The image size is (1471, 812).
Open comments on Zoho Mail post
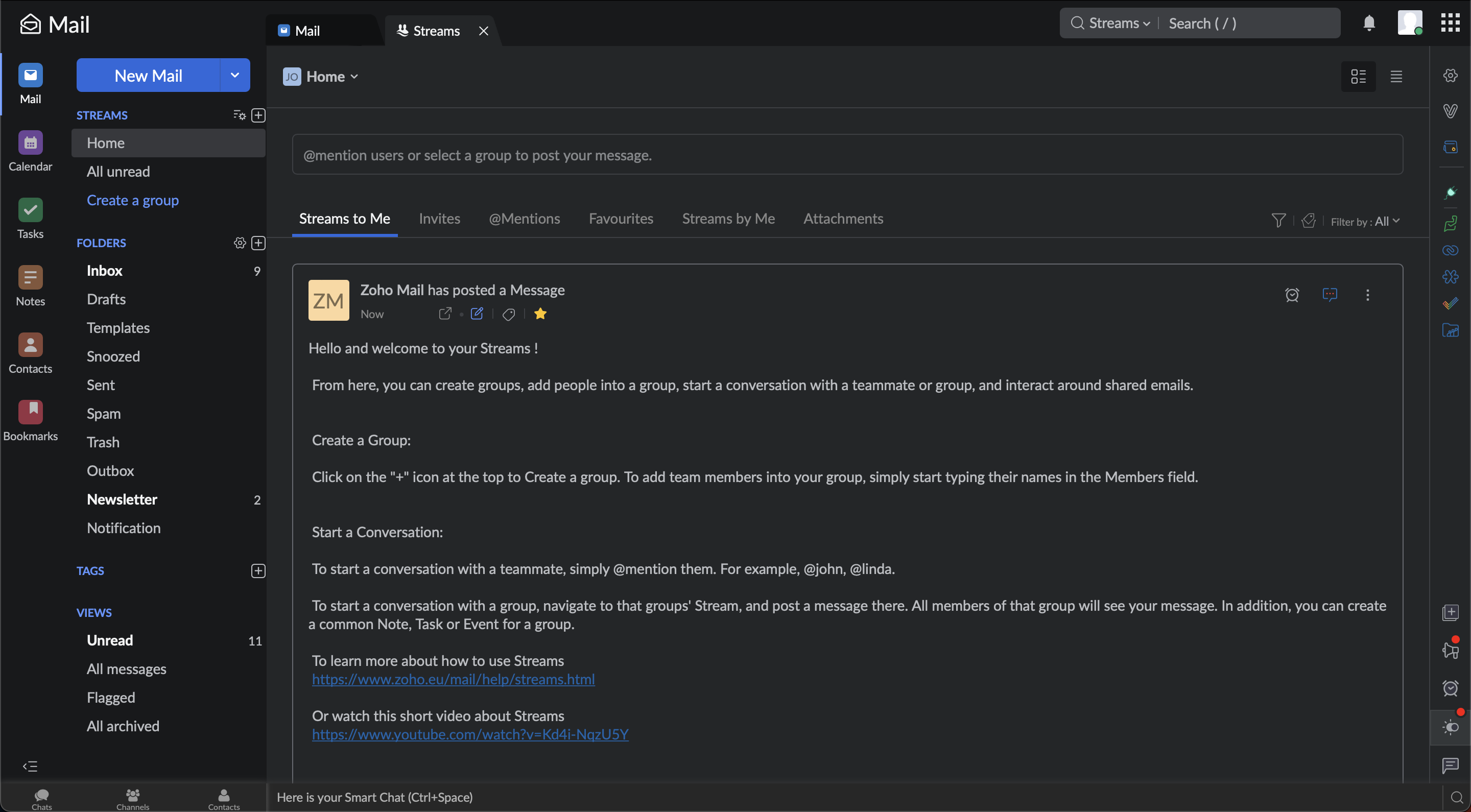click(x=1330, y=295)
